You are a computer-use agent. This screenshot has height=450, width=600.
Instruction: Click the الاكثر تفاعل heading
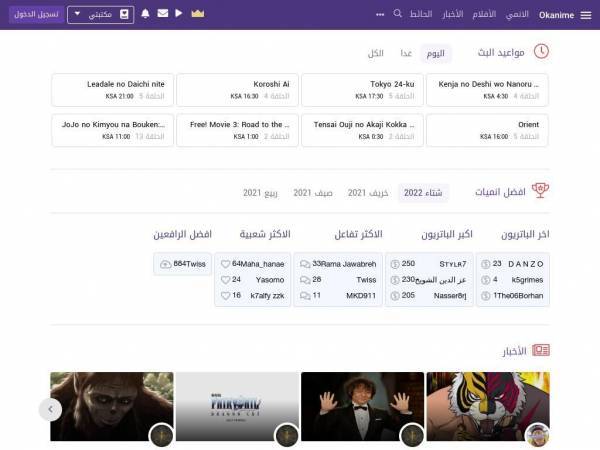click(x=359, y=234)
